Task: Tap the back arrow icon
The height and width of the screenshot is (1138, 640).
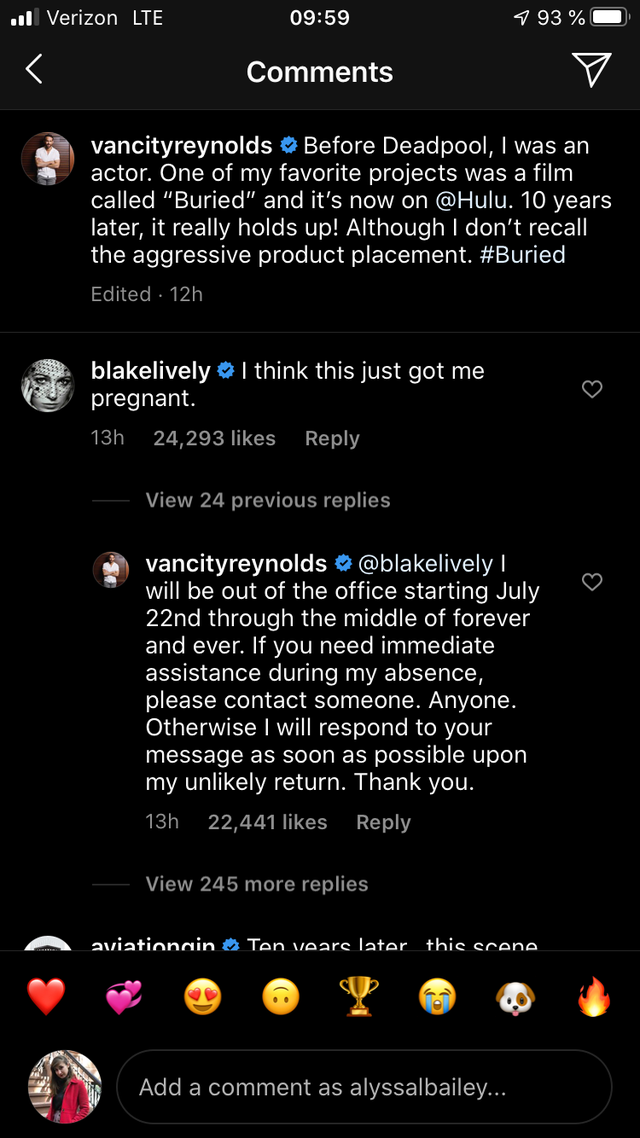Action: click(x=34, y=70)
